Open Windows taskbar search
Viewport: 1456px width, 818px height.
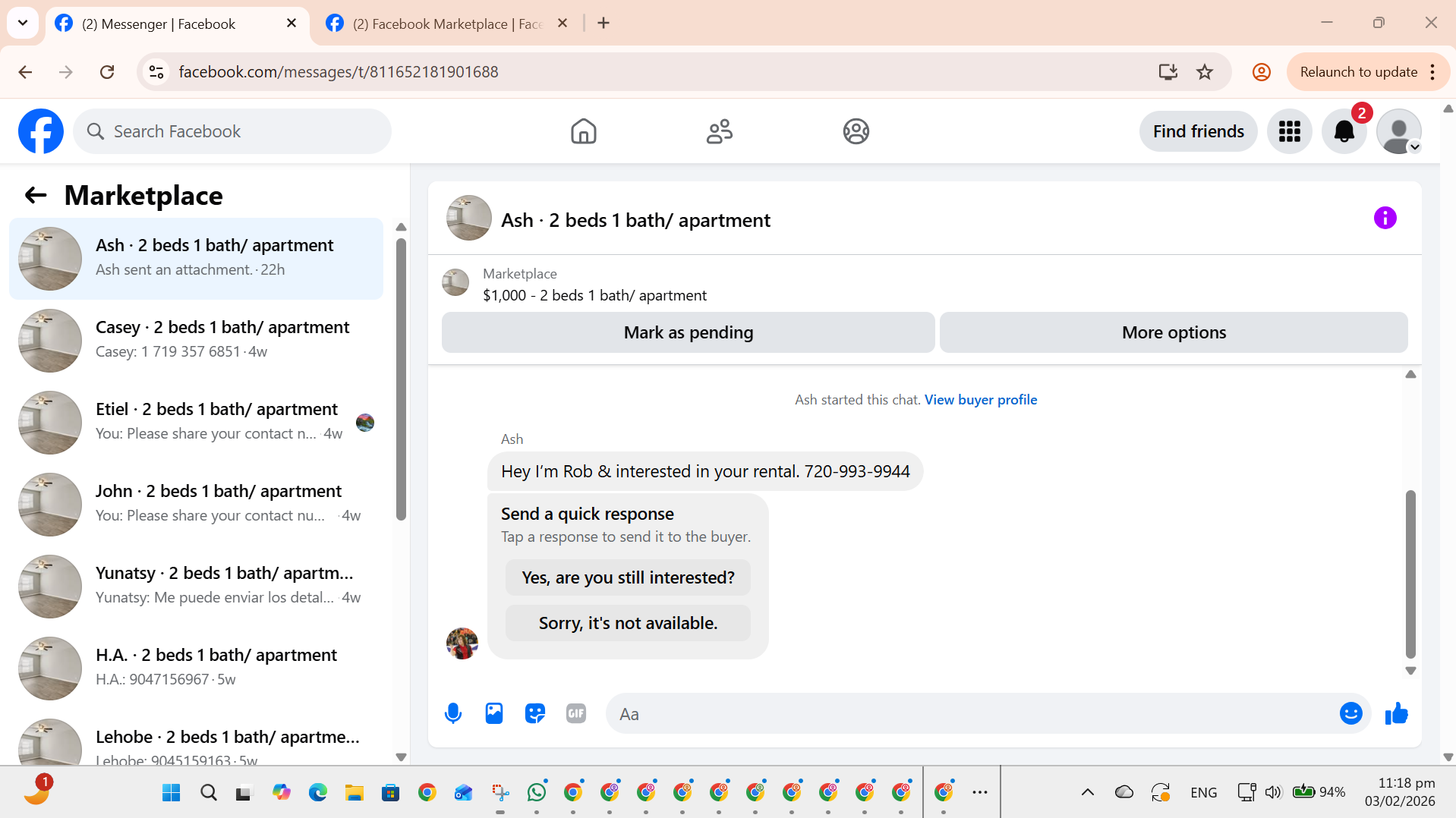tap(208, 792)
